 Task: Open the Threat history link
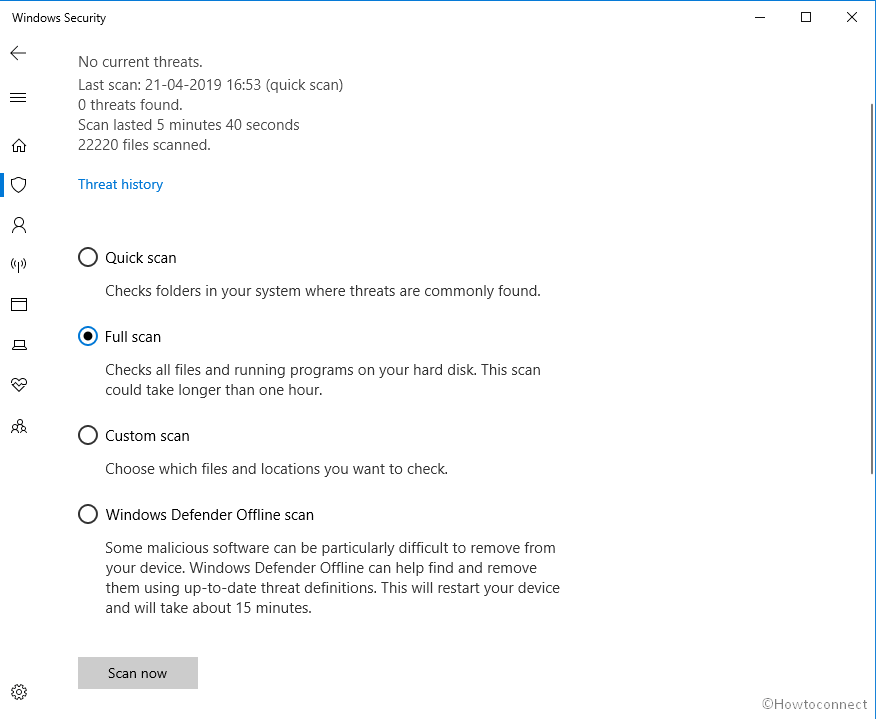120,184
